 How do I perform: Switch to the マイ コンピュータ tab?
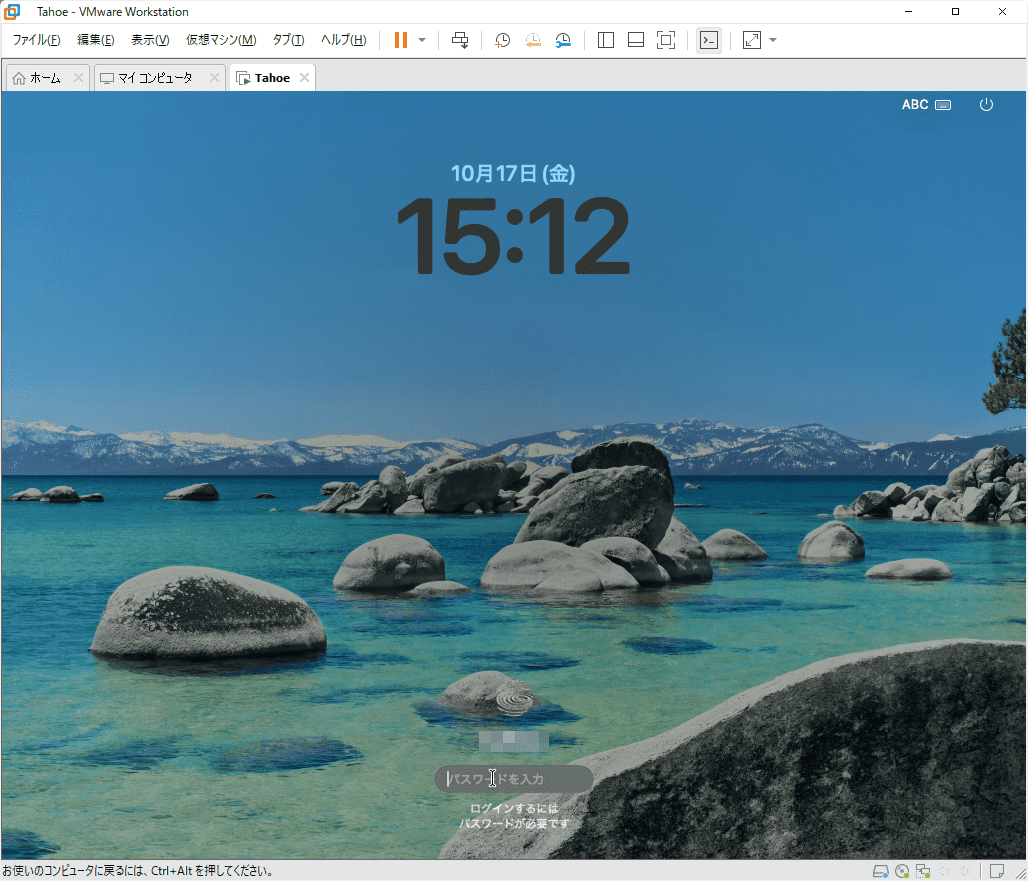pos(152,78)
